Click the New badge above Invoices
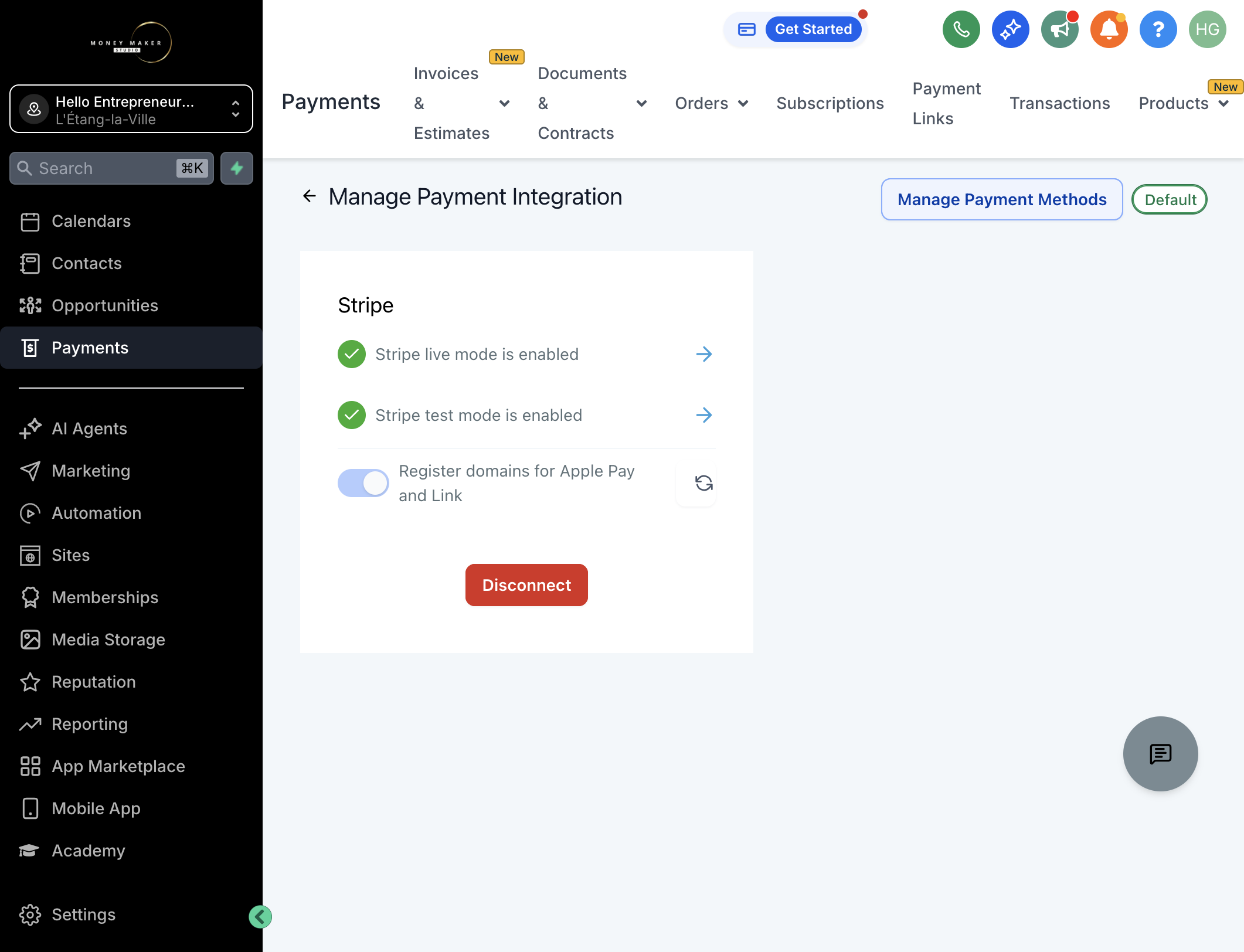Viewport: 1244px width, 952px height. [x=507, y=57]
